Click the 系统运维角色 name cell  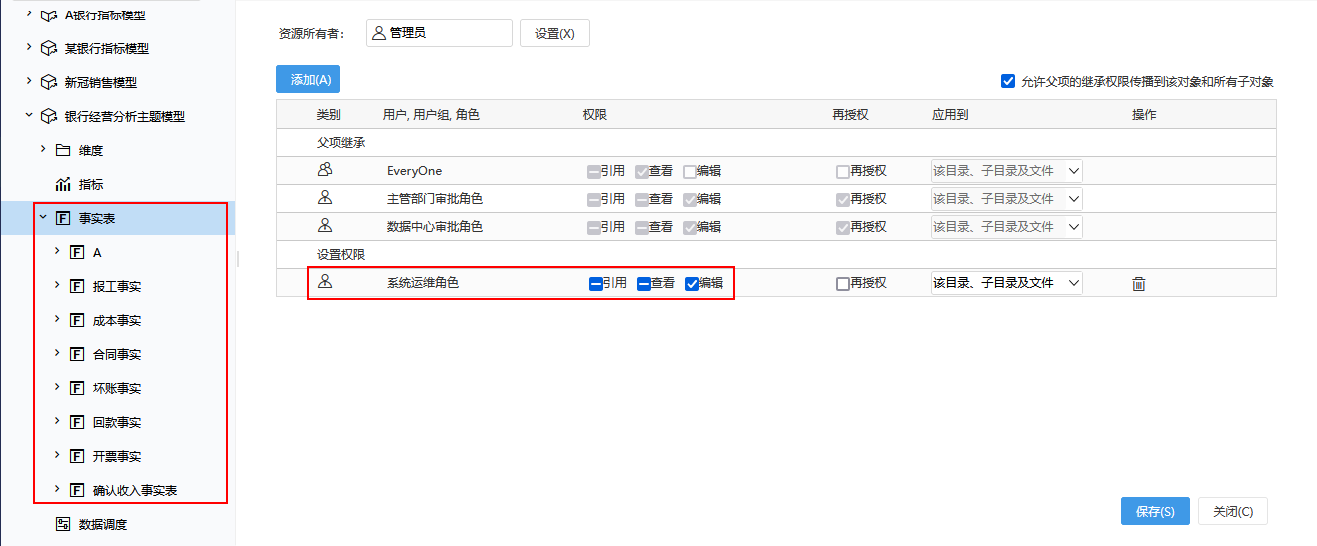coord(423,283)
